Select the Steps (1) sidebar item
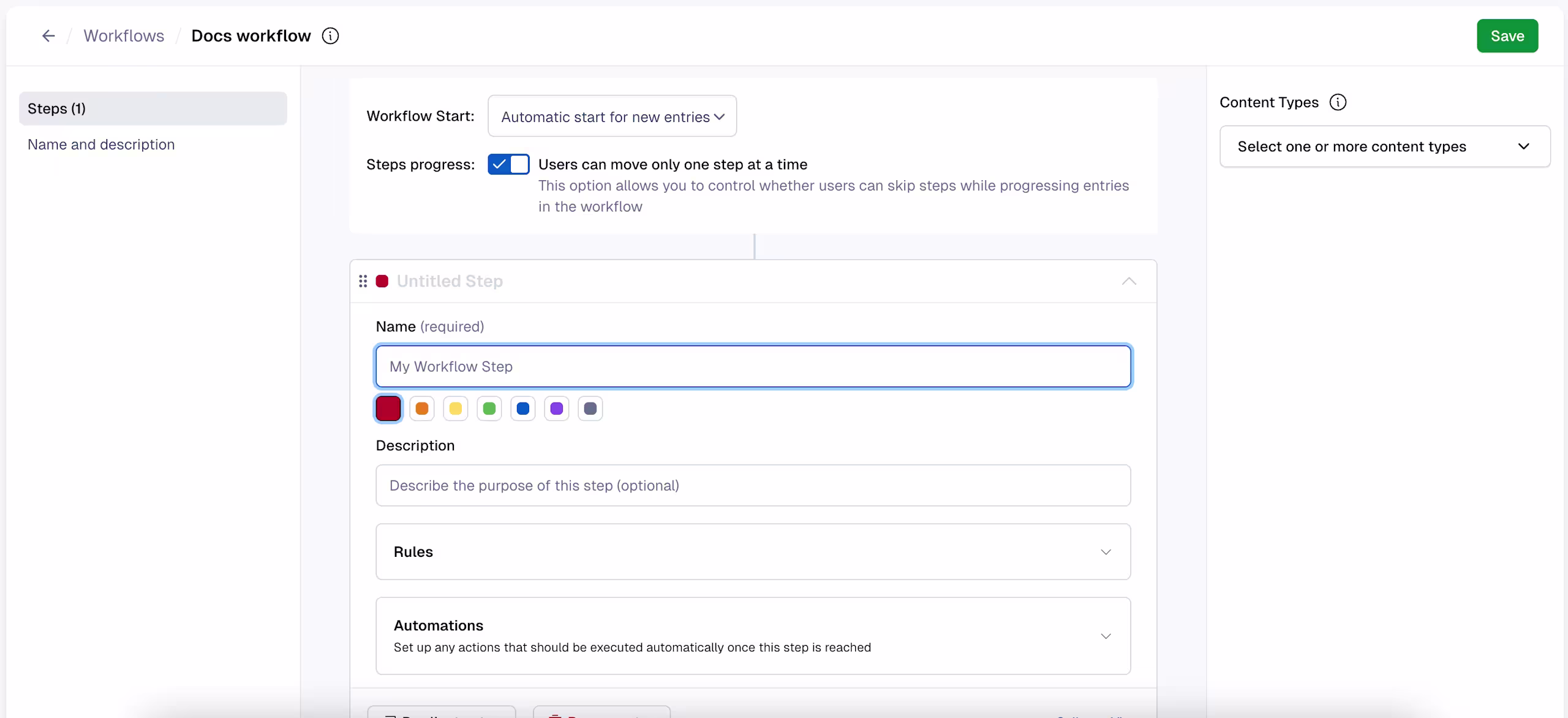 coord(153,108)
